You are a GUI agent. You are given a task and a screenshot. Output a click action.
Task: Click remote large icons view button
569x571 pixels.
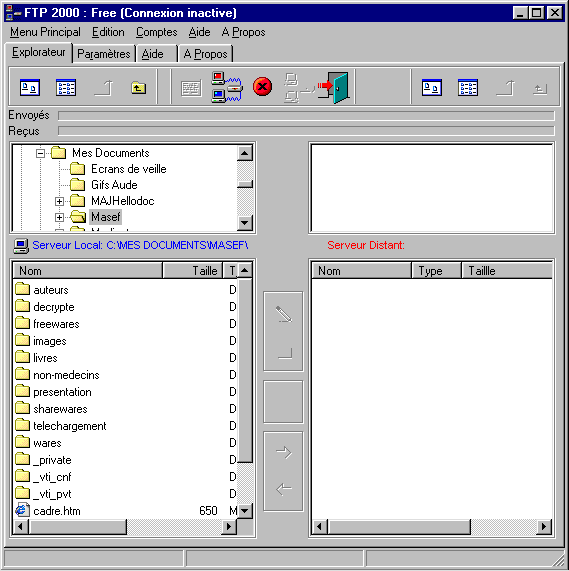click(431, 88)
